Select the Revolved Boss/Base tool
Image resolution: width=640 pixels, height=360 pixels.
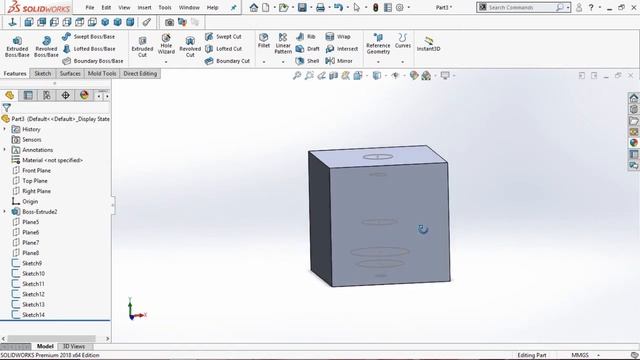pyautogui.click(x=46, y=46)
